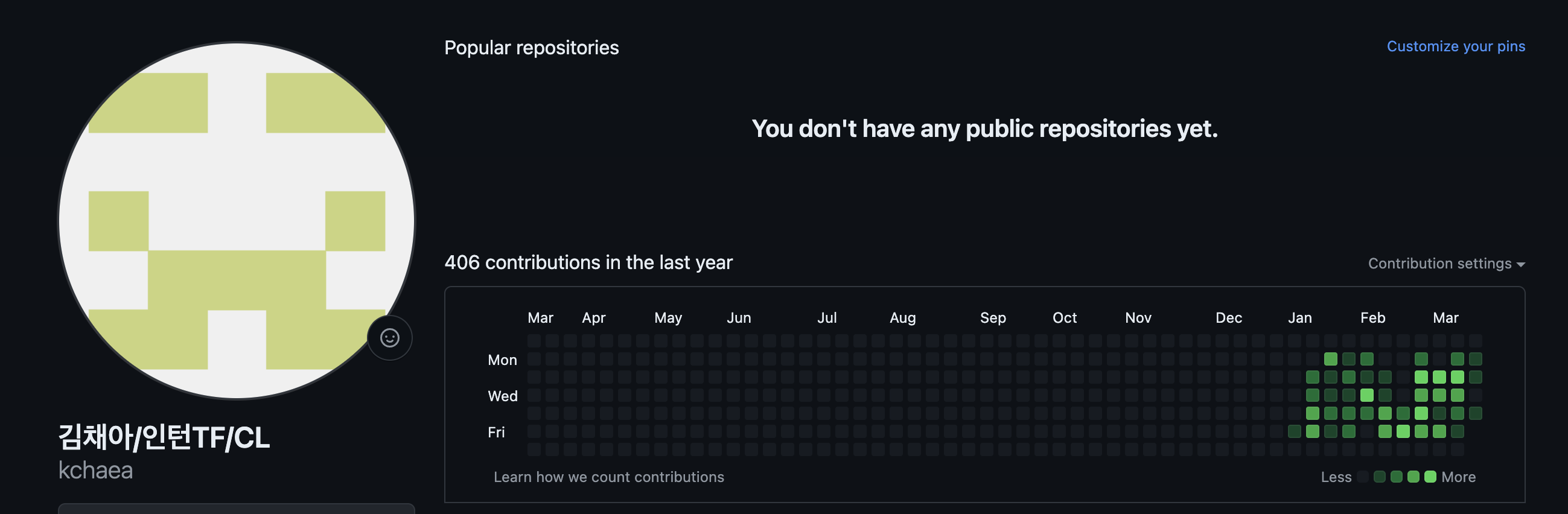Screen dimensions: 1568x514
Task: Click the Feb month label
Action: pos(1372,317)
